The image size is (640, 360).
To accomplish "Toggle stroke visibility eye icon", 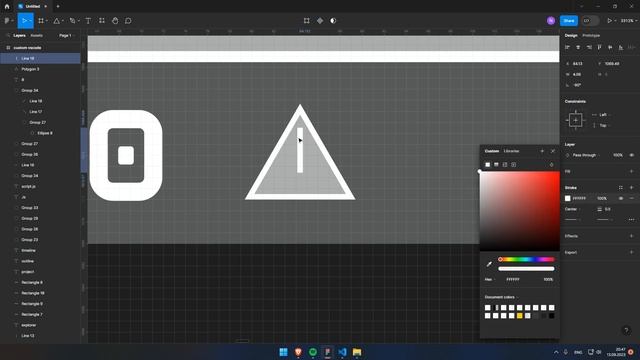I will (x=621, y=198).
